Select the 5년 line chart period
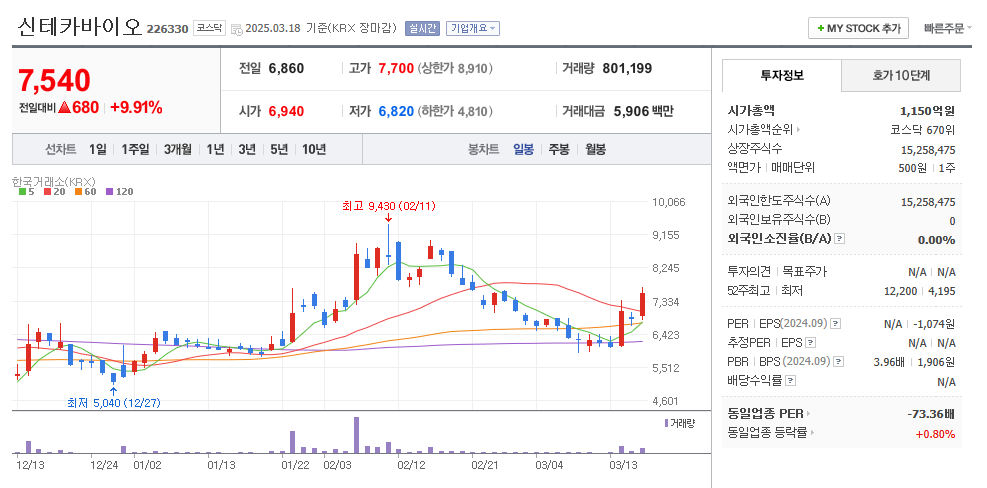This screenshot has width=987, height=488. point(279,149)
